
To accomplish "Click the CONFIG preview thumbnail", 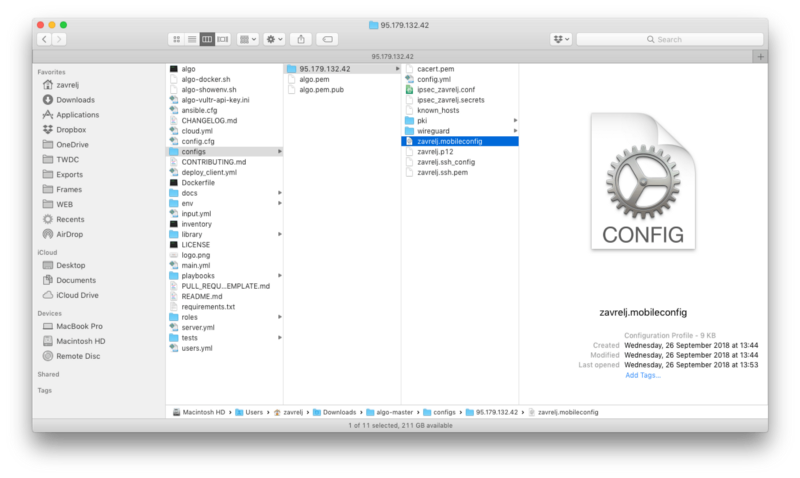I will click(x=643, y=181).
